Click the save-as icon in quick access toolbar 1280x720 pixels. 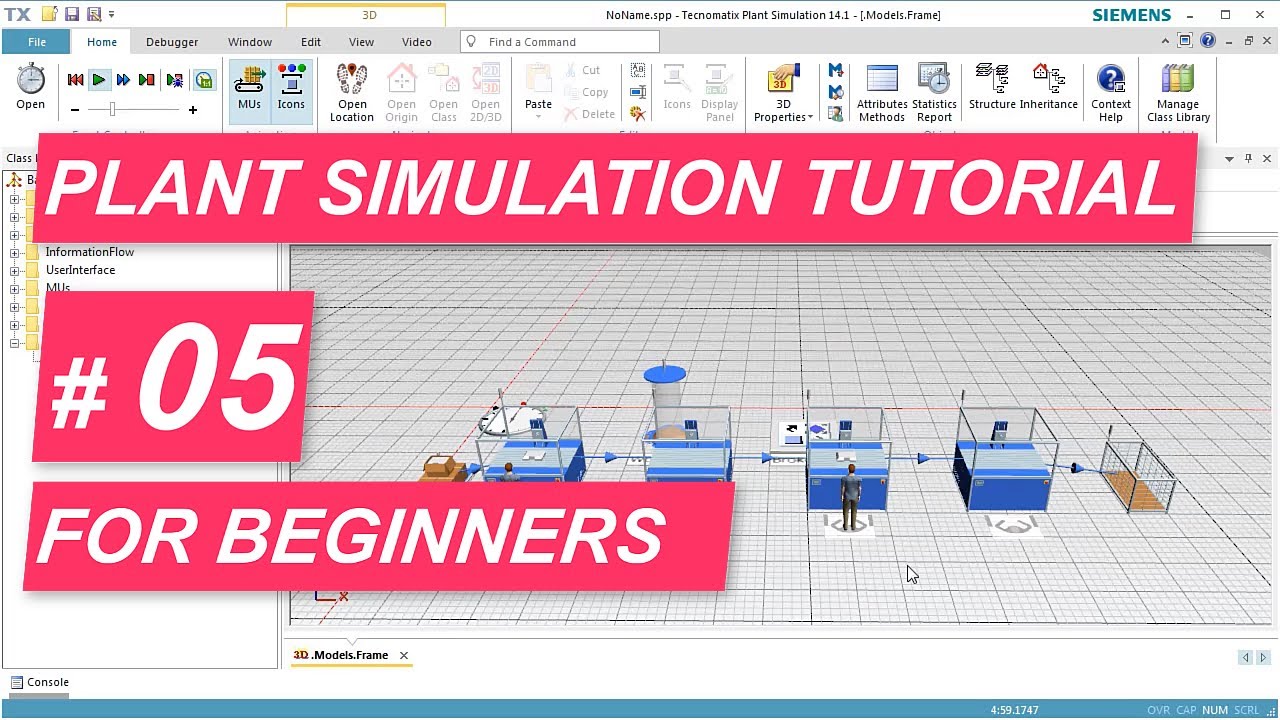coord(93,14)
